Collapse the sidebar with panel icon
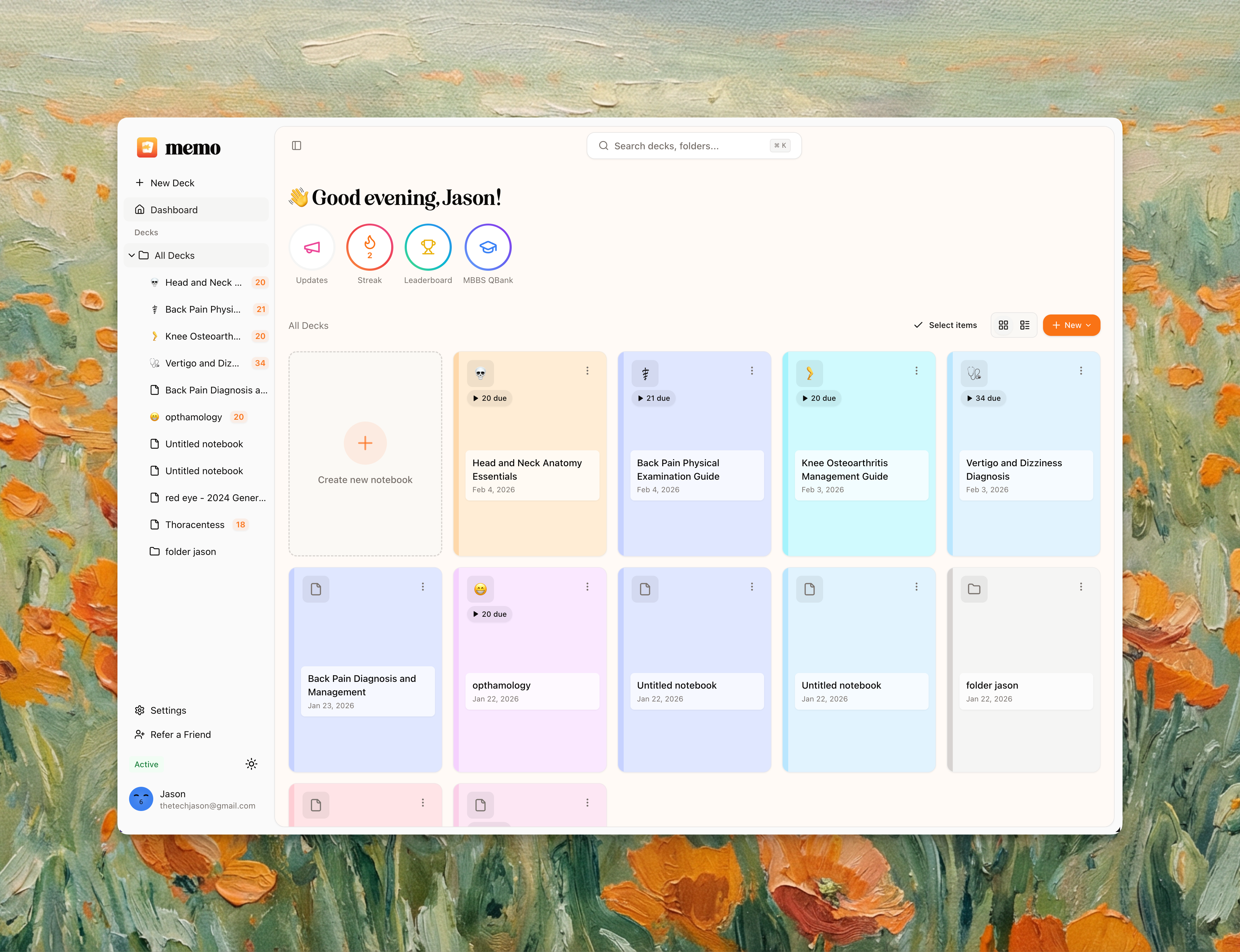Viewport: 1240px width, 952px height. pos(296,146)
